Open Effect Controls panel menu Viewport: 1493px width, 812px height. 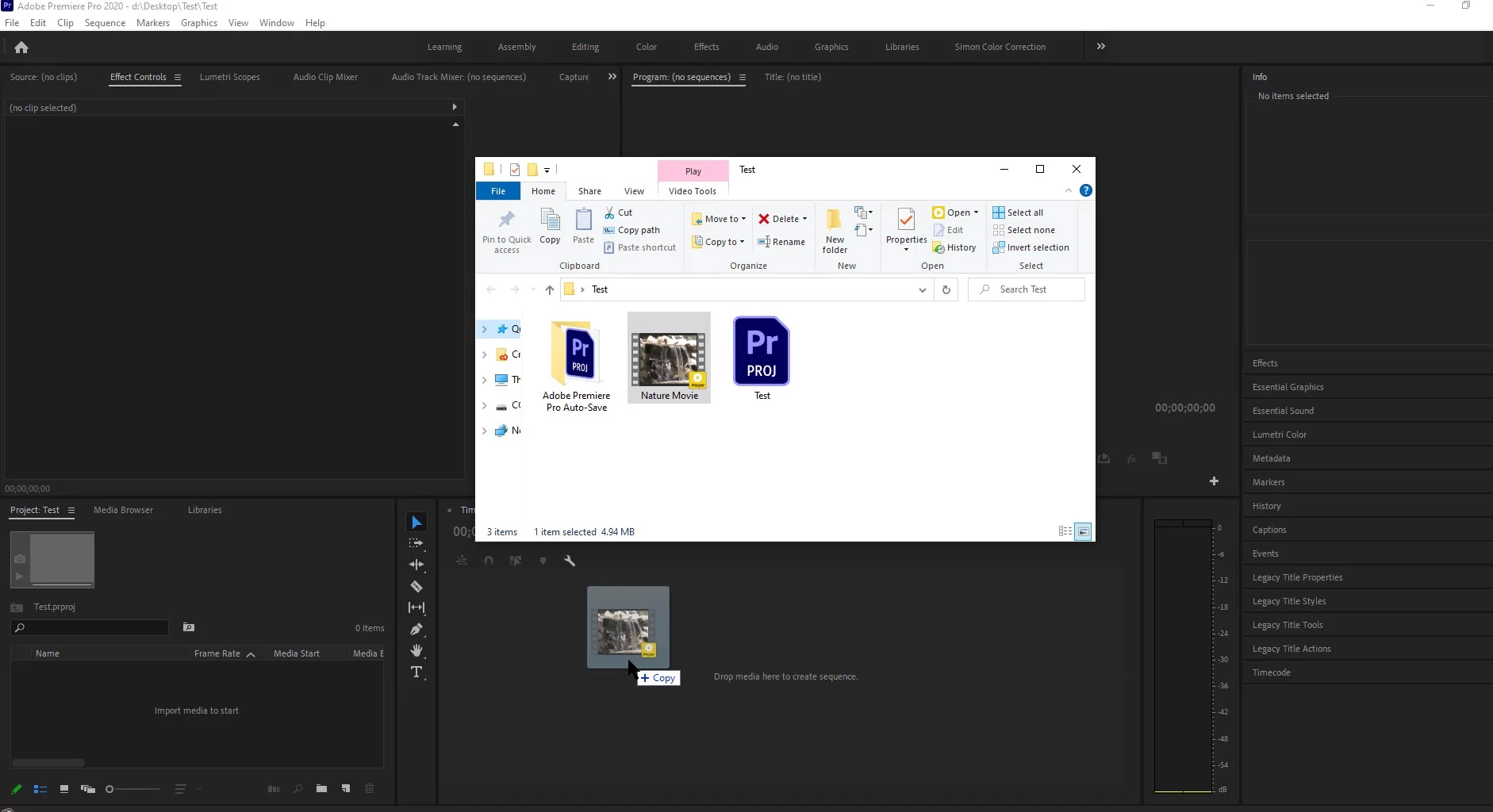click(x=178, y=78)
